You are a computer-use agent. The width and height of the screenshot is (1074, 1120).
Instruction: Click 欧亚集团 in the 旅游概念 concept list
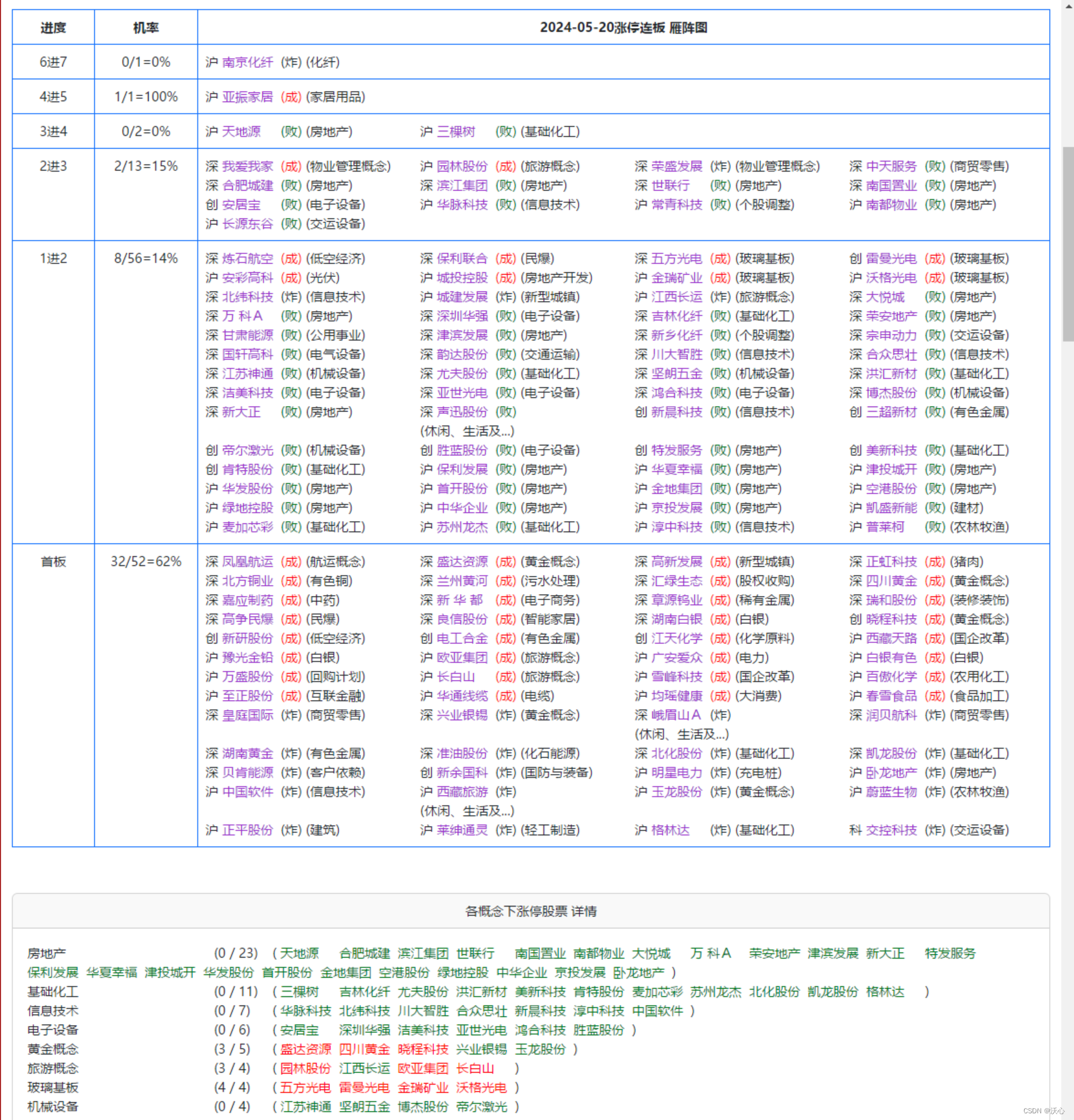tap(423, 1068)
